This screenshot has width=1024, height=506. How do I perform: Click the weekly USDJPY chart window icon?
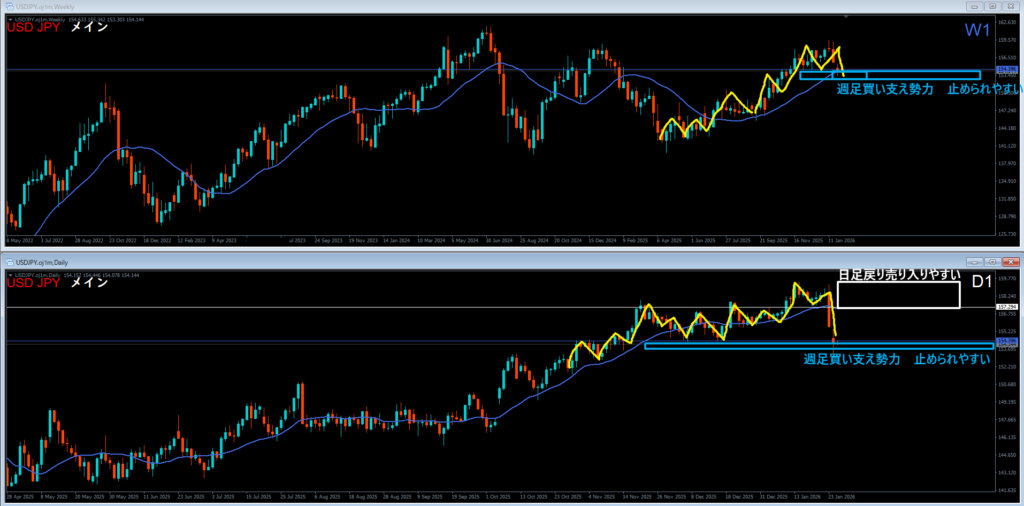[8, 6]
